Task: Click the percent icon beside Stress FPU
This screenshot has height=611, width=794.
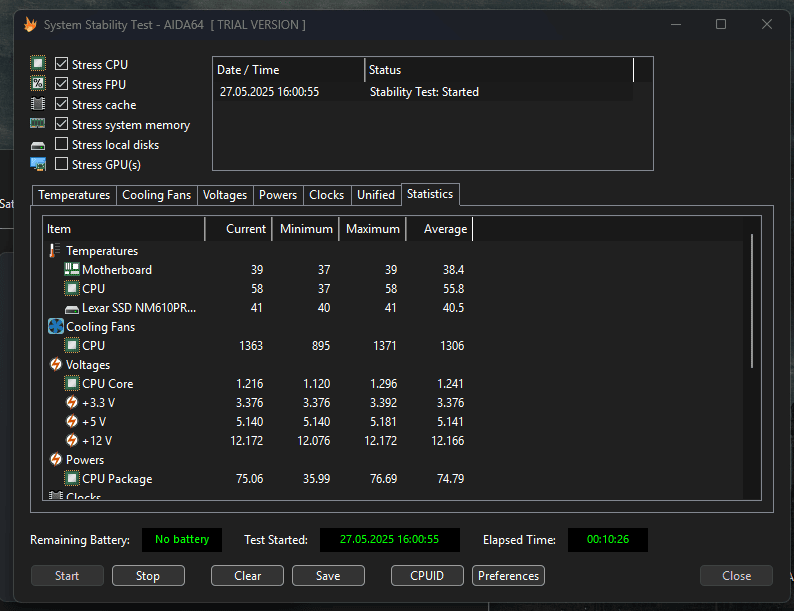Action: [38, 84]
